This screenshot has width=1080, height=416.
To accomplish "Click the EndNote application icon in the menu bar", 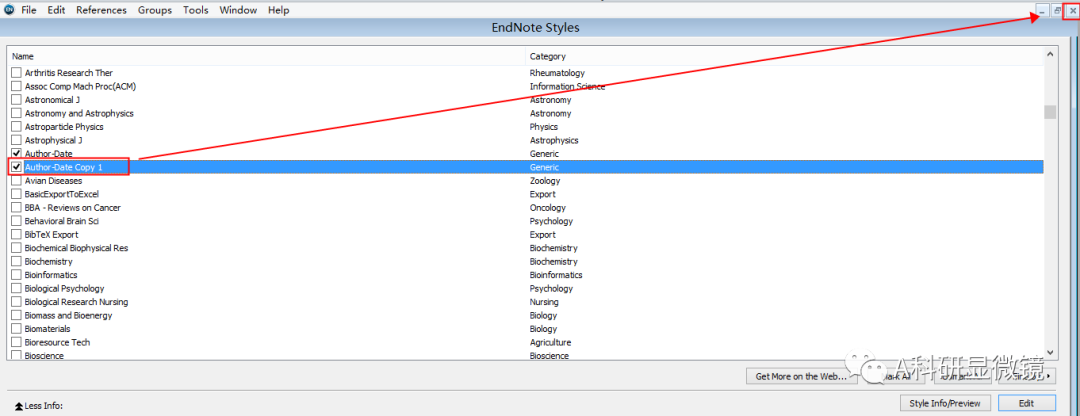I will pyautogui.click(x=9, y=10).
